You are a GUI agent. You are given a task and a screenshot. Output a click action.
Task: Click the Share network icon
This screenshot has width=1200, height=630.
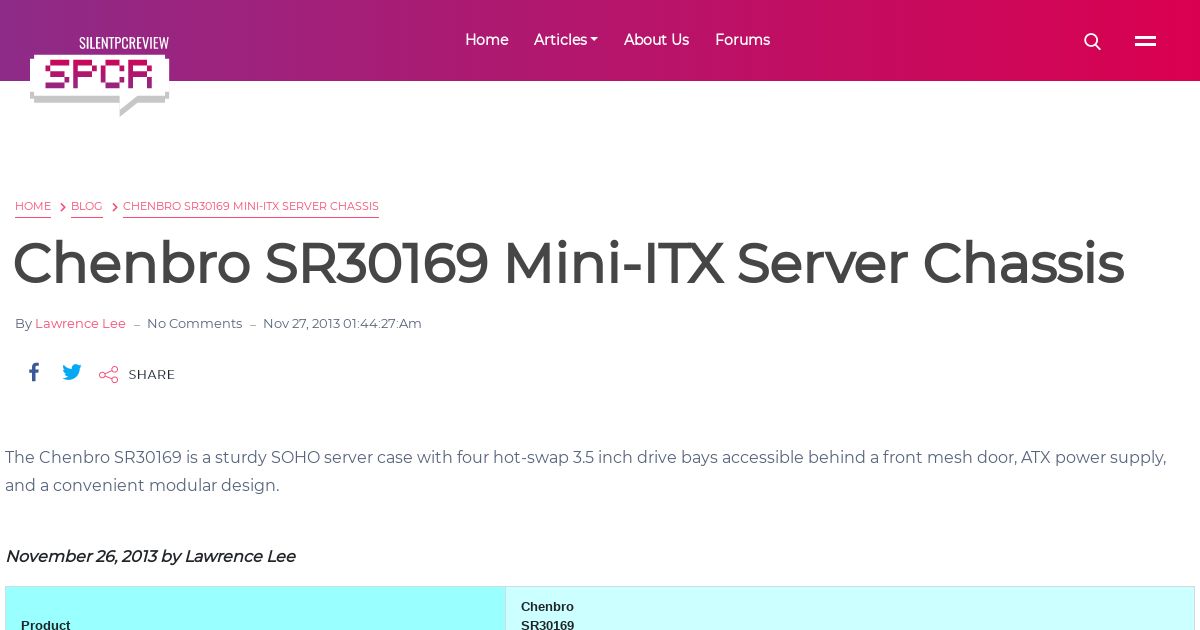point(108,375)
